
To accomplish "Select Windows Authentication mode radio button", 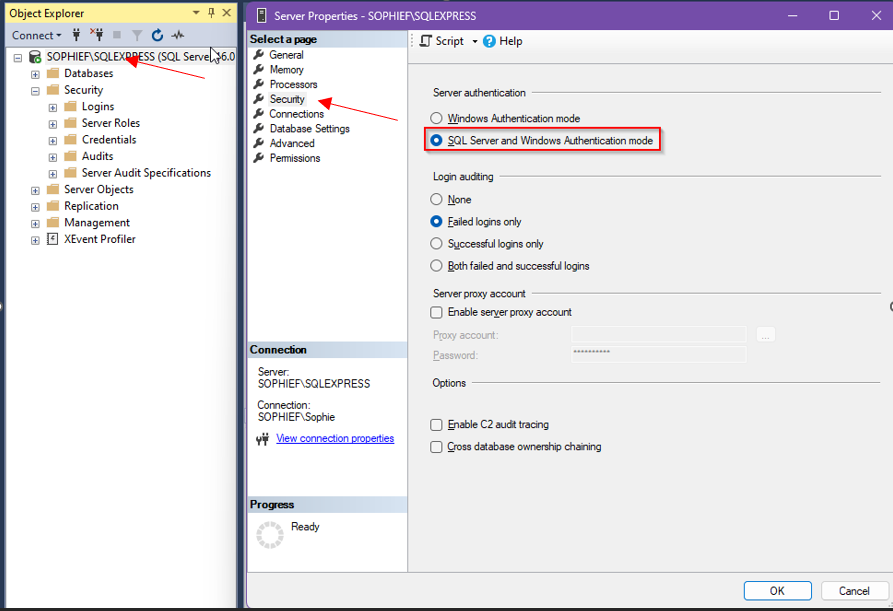I will (436, 118).
